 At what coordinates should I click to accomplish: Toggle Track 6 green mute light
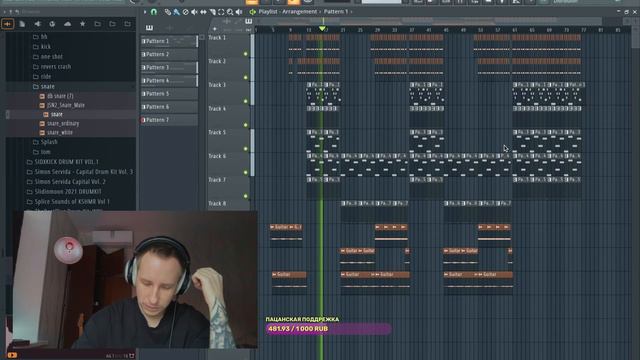246,172
